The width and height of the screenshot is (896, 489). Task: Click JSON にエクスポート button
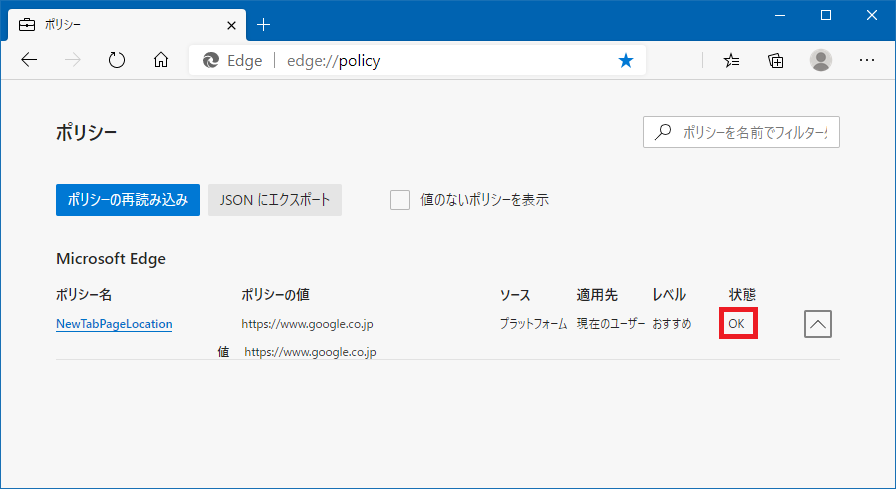(x=275, y=200)
